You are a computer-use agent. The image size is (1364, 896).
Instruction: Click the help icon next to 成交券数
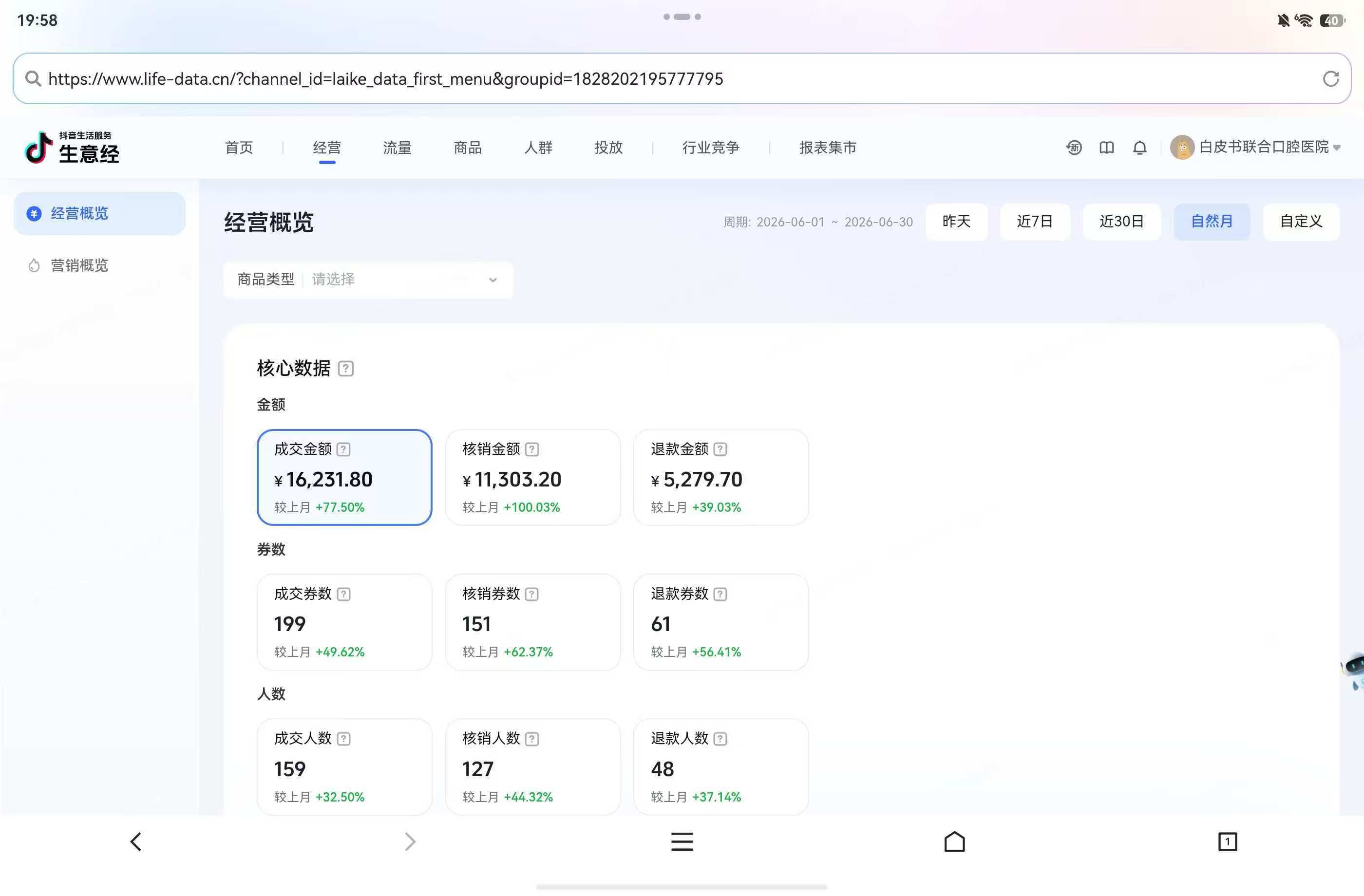[x=343, y=594]
